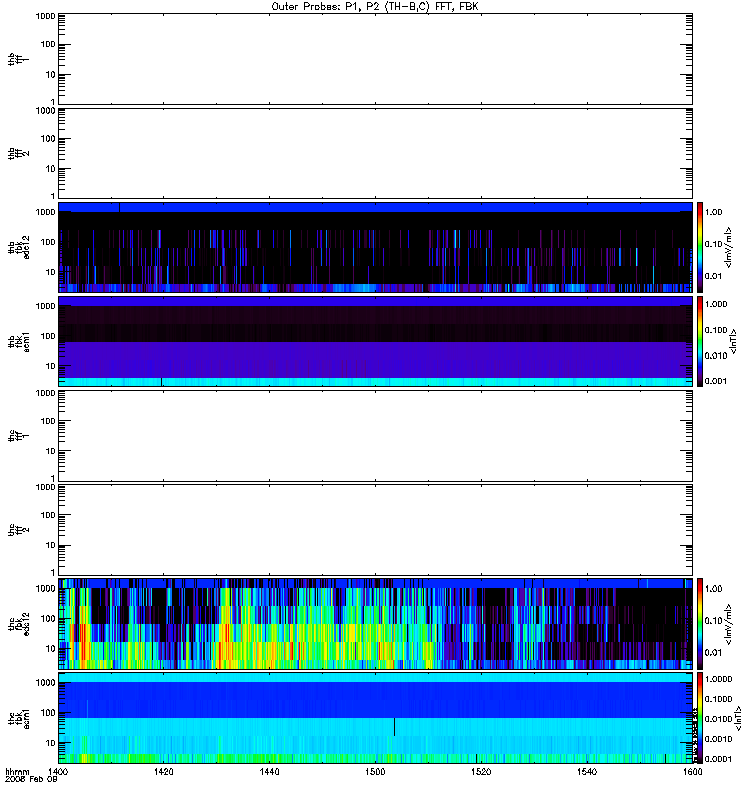Viewport: 750px width, 800px height.
Task: Click the thc fbk edc12 spectrogram panel
Action: click(x=376, y=624)
